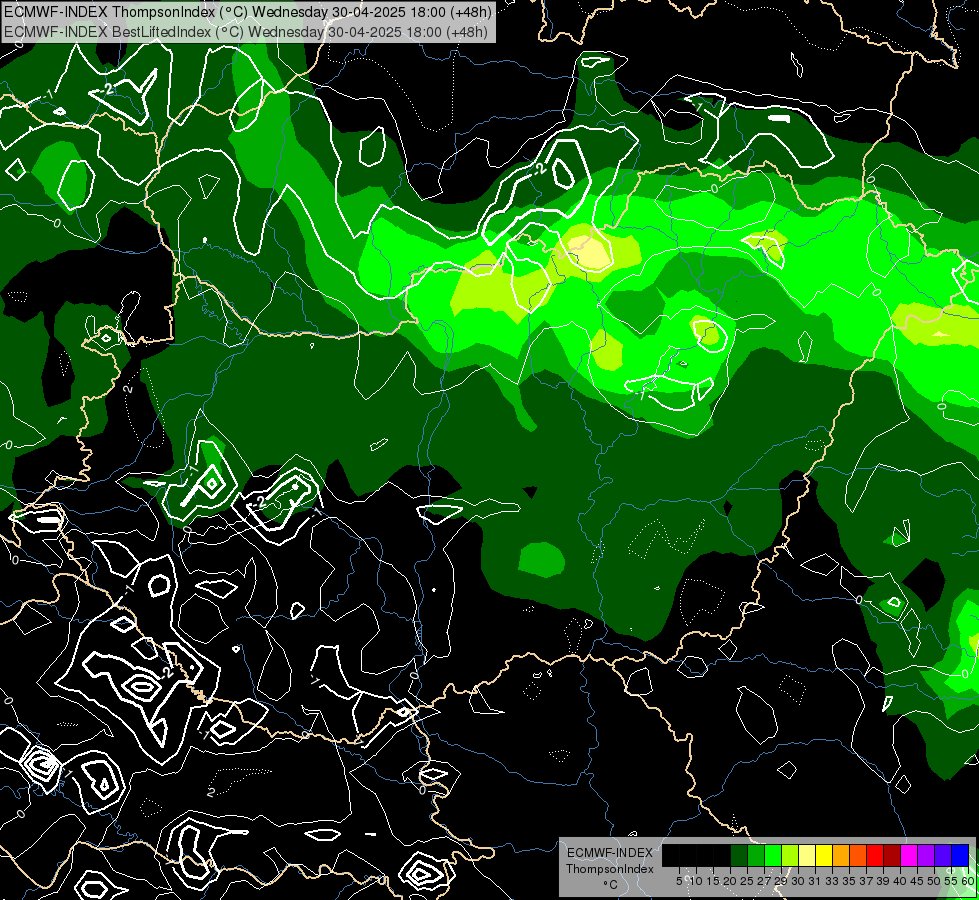
Task: Click the bright green 27-29 legend swatch
Action: tap(773, 855)
